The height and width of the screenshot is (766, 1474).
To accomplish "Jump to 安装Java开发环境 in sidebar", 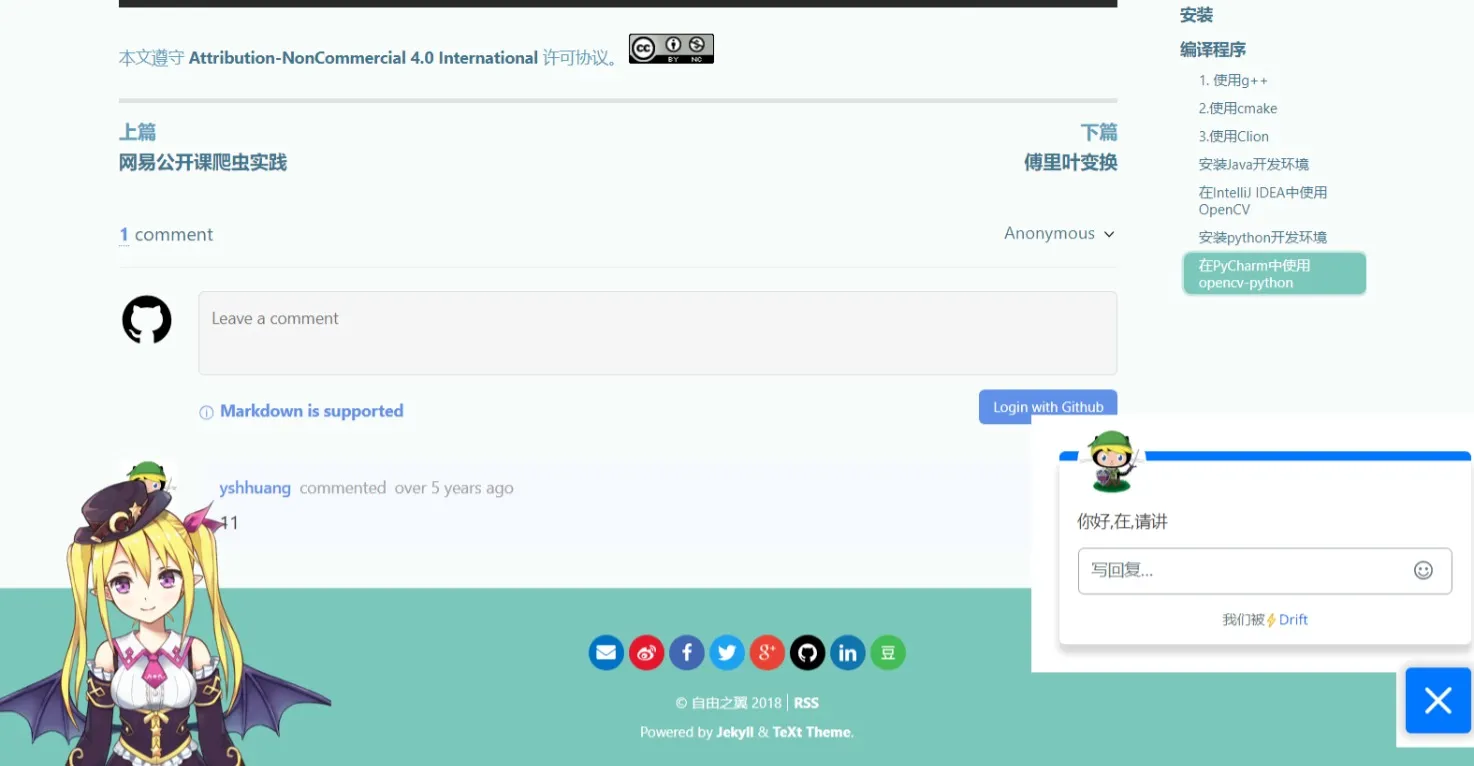I will (x=1254, y=165).
